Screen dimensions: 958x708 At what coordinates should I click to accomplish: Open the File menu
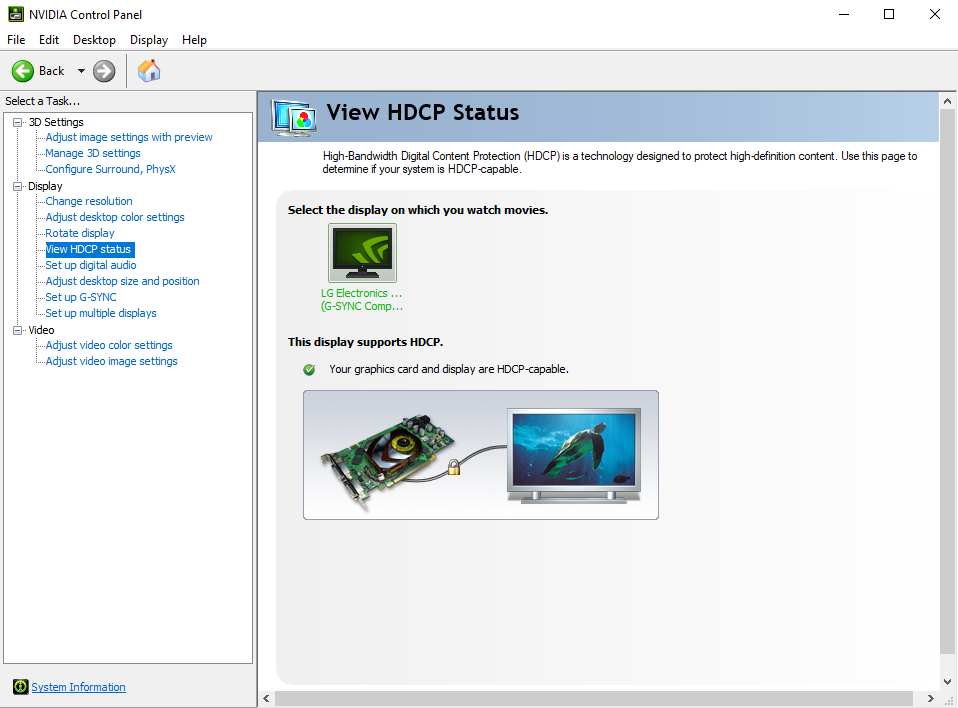click(x=16, y=40)
